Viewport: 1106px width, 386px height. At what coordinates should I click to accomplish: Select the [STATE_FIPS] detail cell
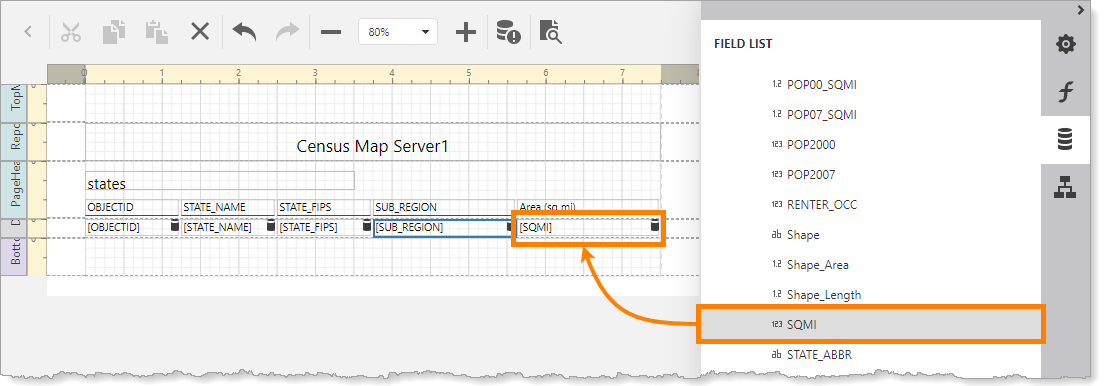(x=323, y=227)
